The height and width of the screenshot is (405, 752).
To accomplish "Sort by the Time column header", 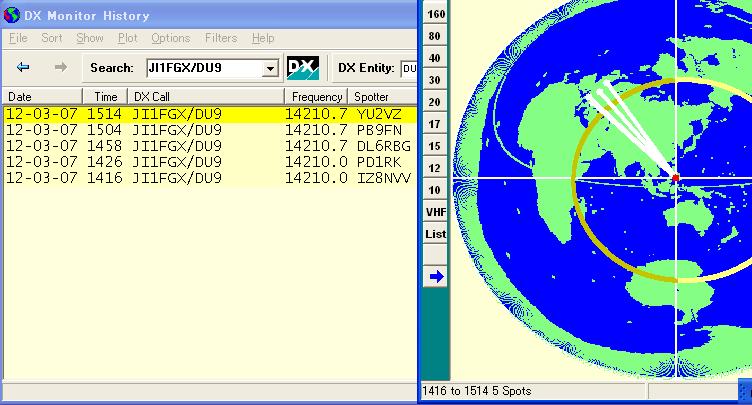I will 106,96.
